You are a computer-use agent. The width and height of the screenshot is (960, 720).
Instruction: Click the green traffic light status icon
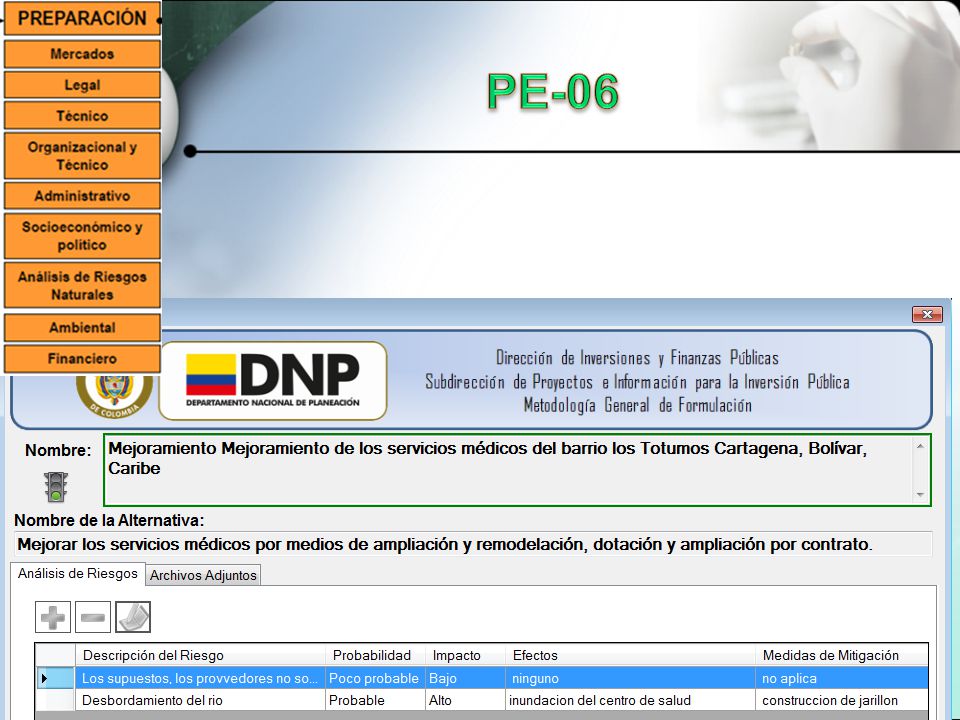56,487
